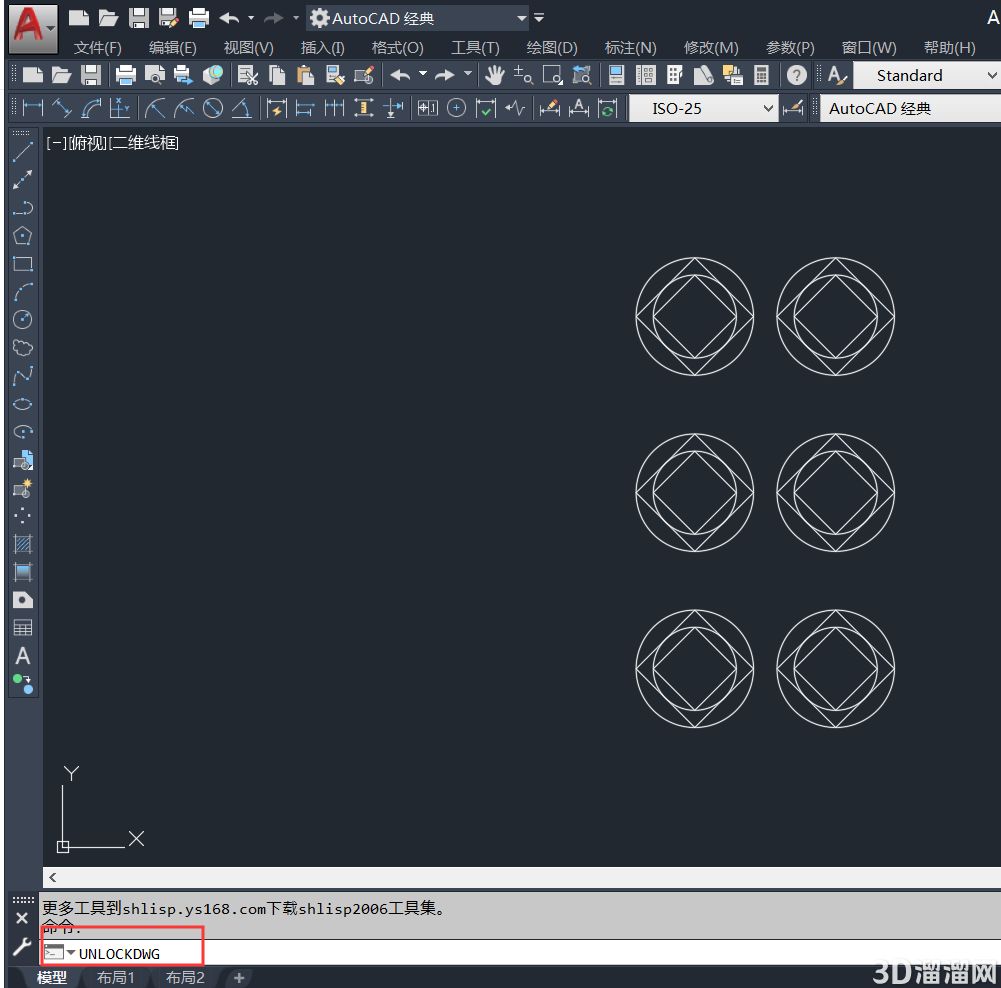
Task: Open the [-] viewport controls toggle
Action: coord(56,144)
